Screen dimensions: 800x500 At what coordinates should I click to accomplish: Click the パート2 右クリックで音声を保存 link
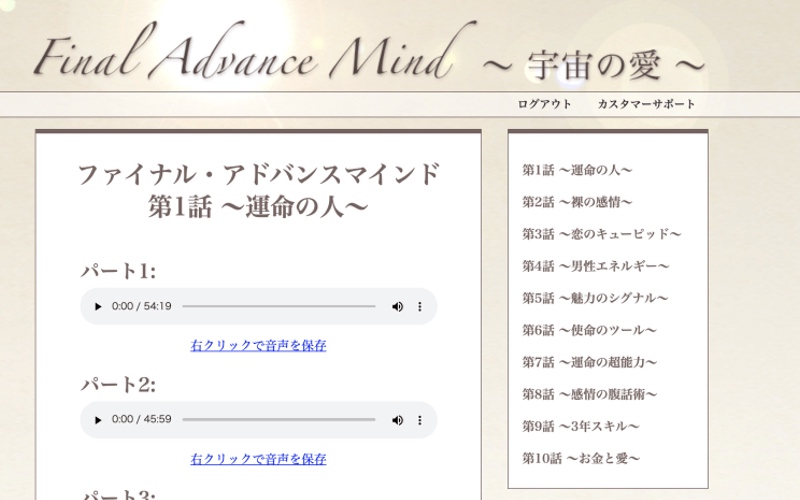258,459
